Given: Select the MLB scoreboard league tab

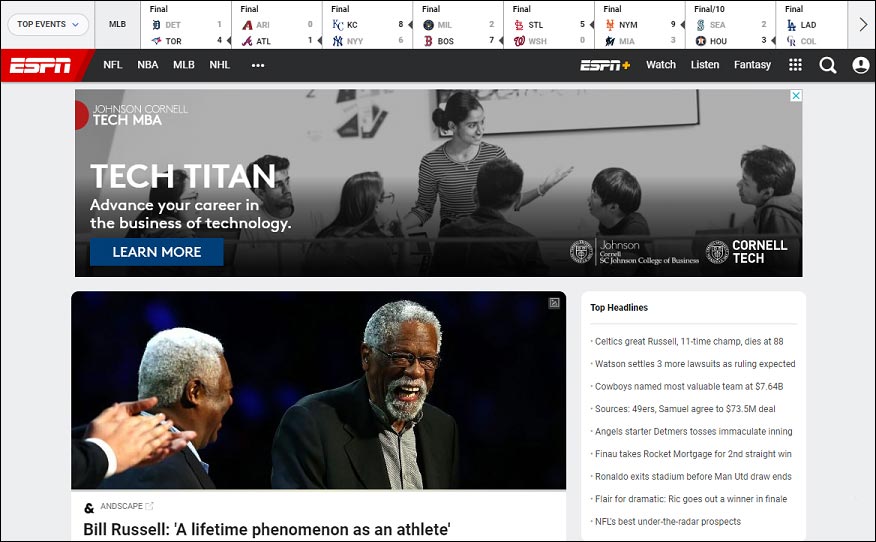Looking at the screenshot, I should coord(117,25).
